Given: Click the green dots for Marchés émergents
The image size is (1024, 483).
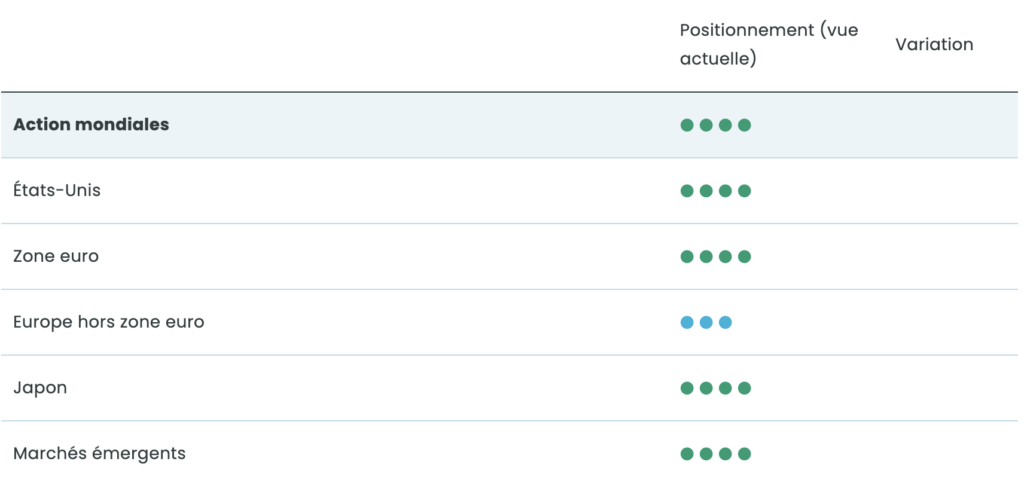Looking at the screenshot, I should [715, 454].
